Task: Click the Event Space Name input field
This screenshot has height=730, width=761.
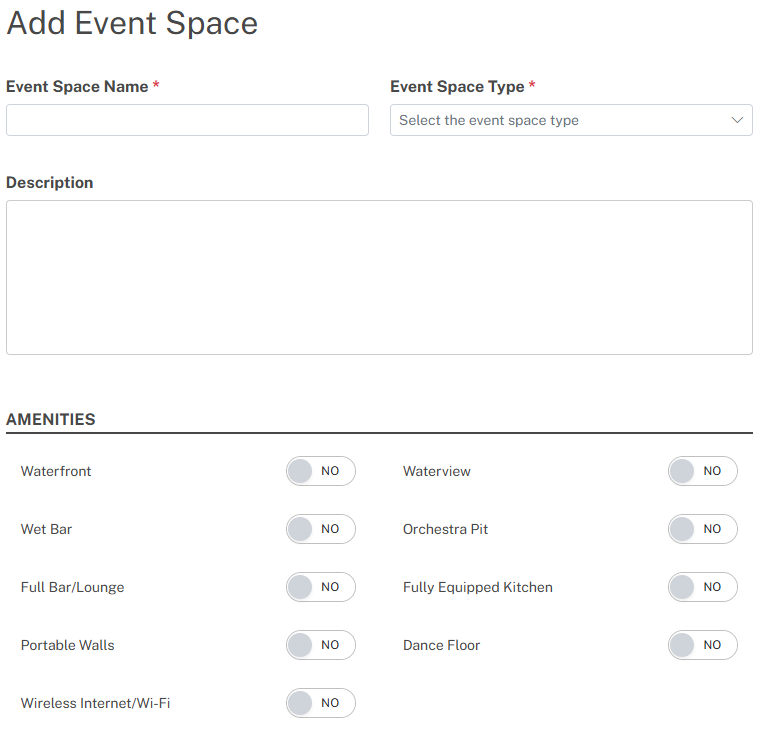Action: click(187, 120)
